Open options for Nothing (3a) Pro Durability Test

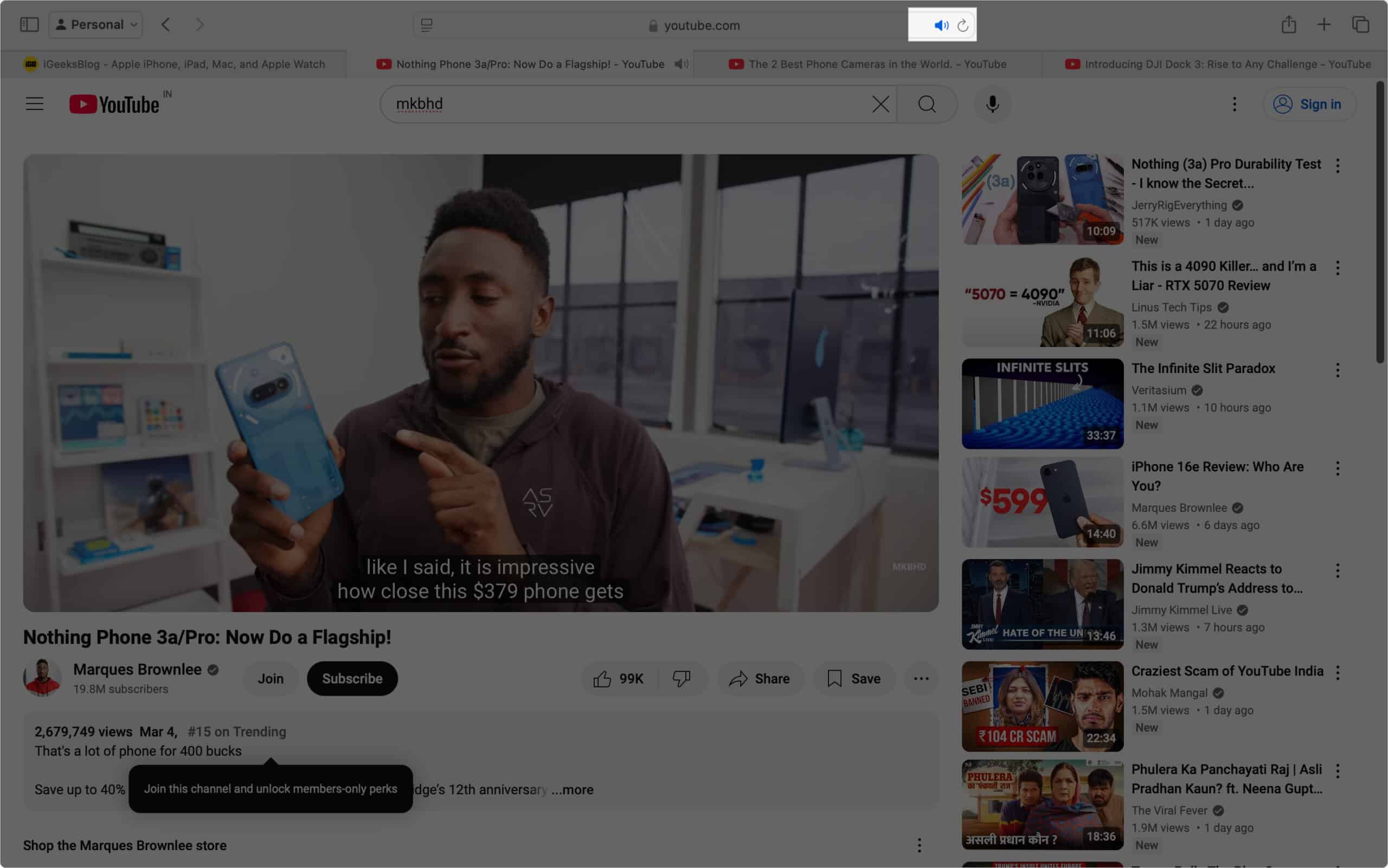tap(1338, 166)
